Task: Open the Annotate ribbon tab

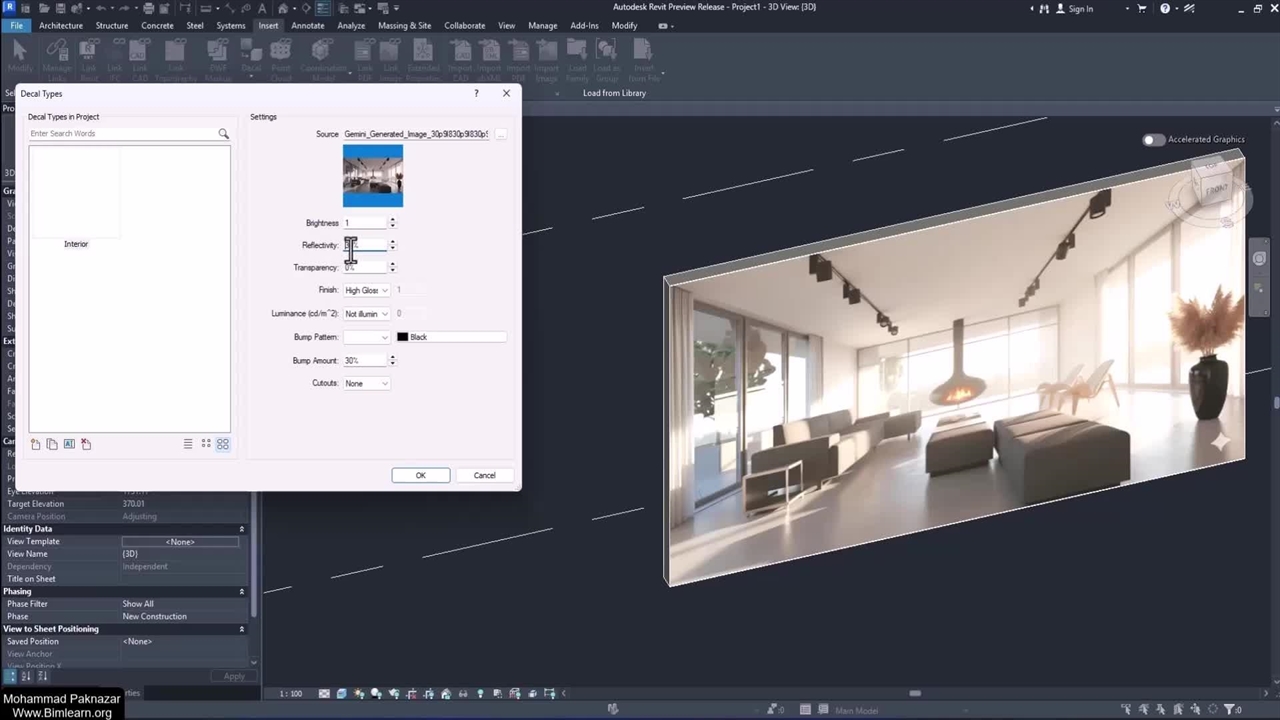Action: click(307, 26)
